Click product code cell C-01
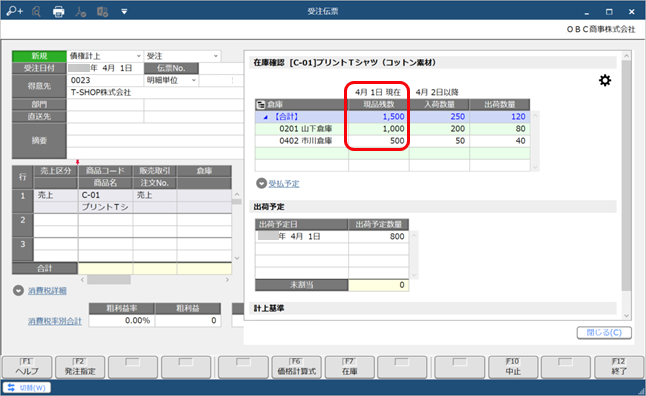 [x=105, y=195]
